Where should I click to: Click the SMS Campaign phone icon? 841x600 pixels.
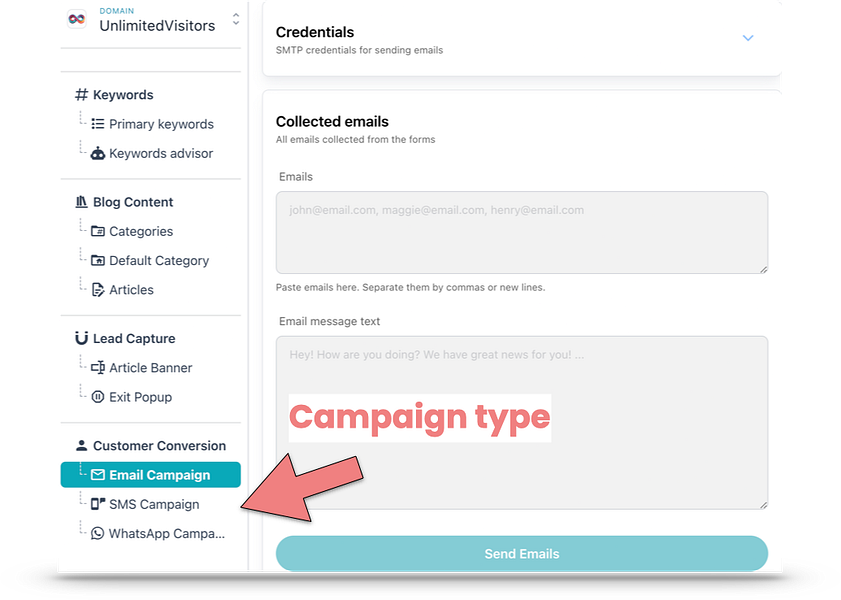(98, 504)
